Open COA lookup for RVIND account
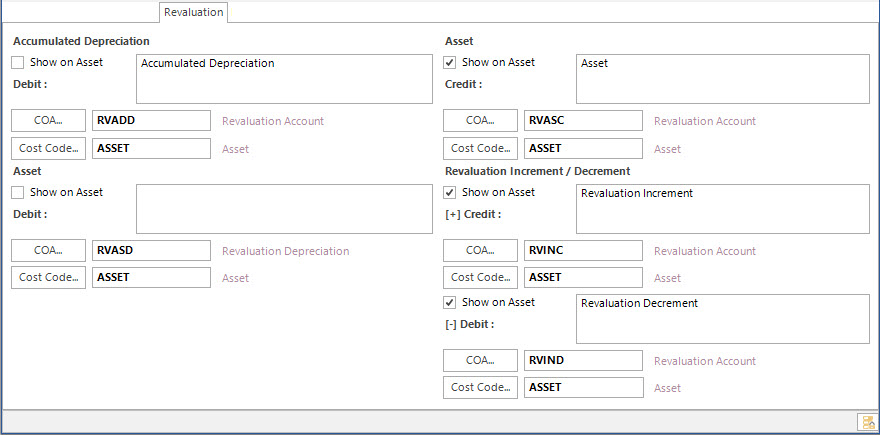 [480, 361]
